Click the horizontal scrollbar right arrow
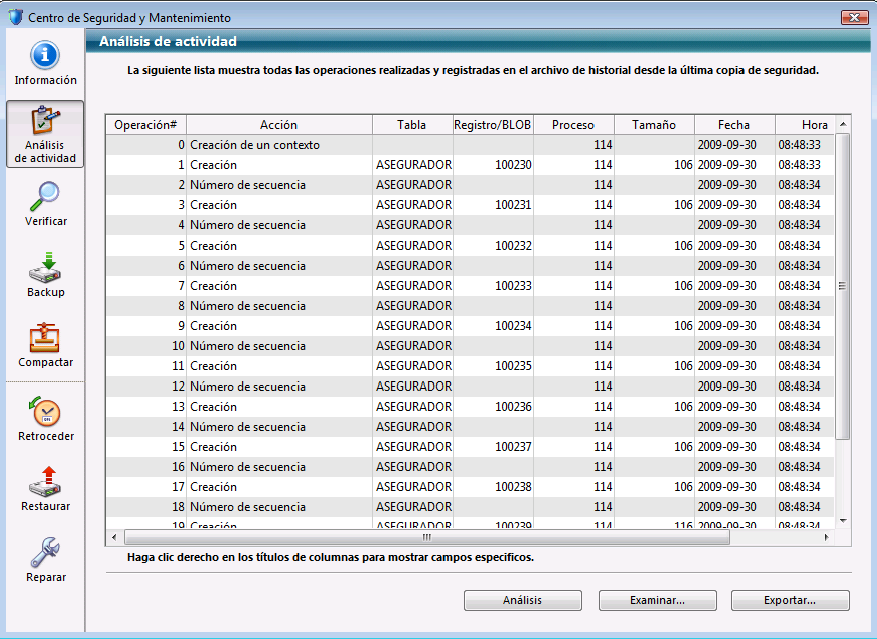The height and width of the screenshot is (639, 877). pos(826,537)
